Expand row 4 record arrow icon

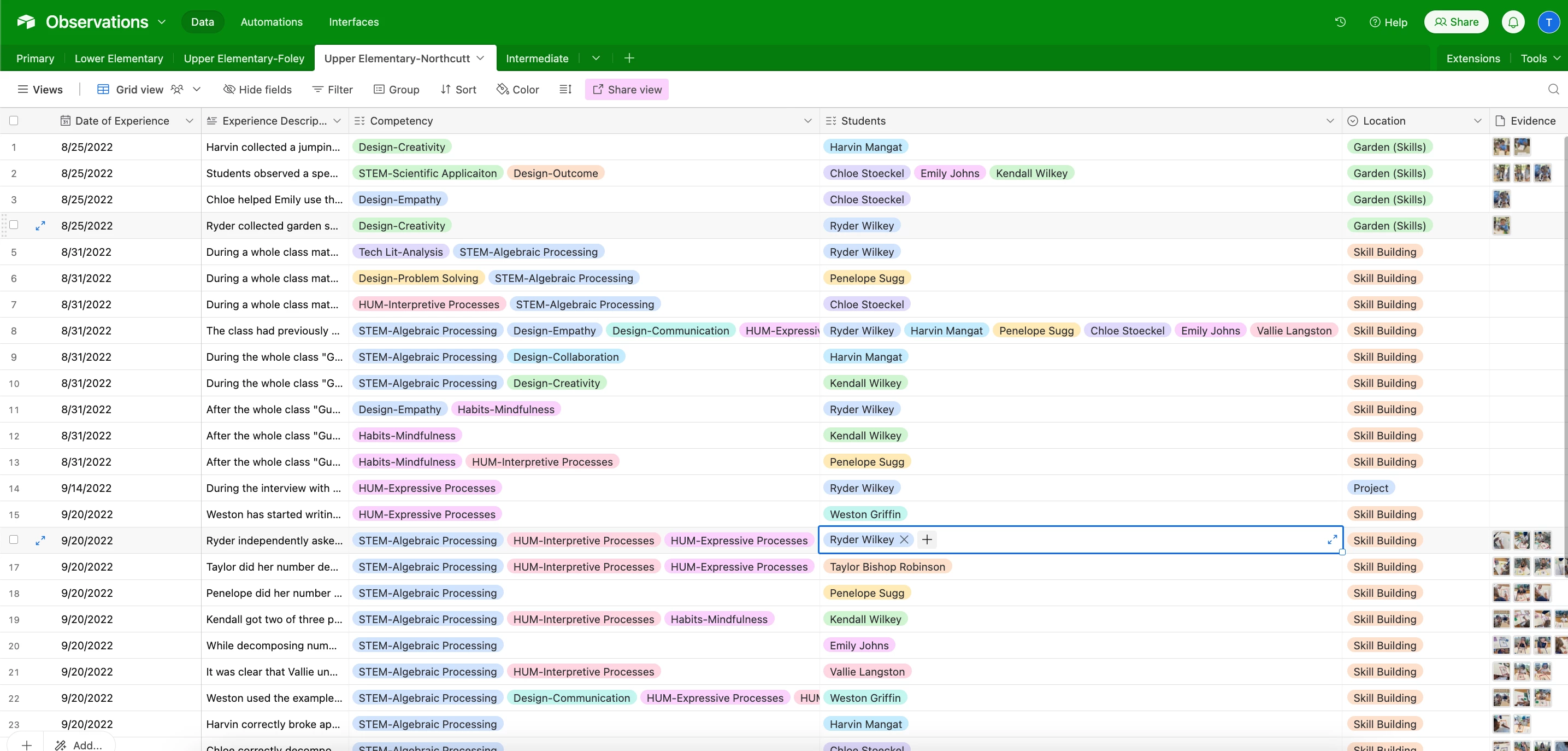tap(40, 226)
